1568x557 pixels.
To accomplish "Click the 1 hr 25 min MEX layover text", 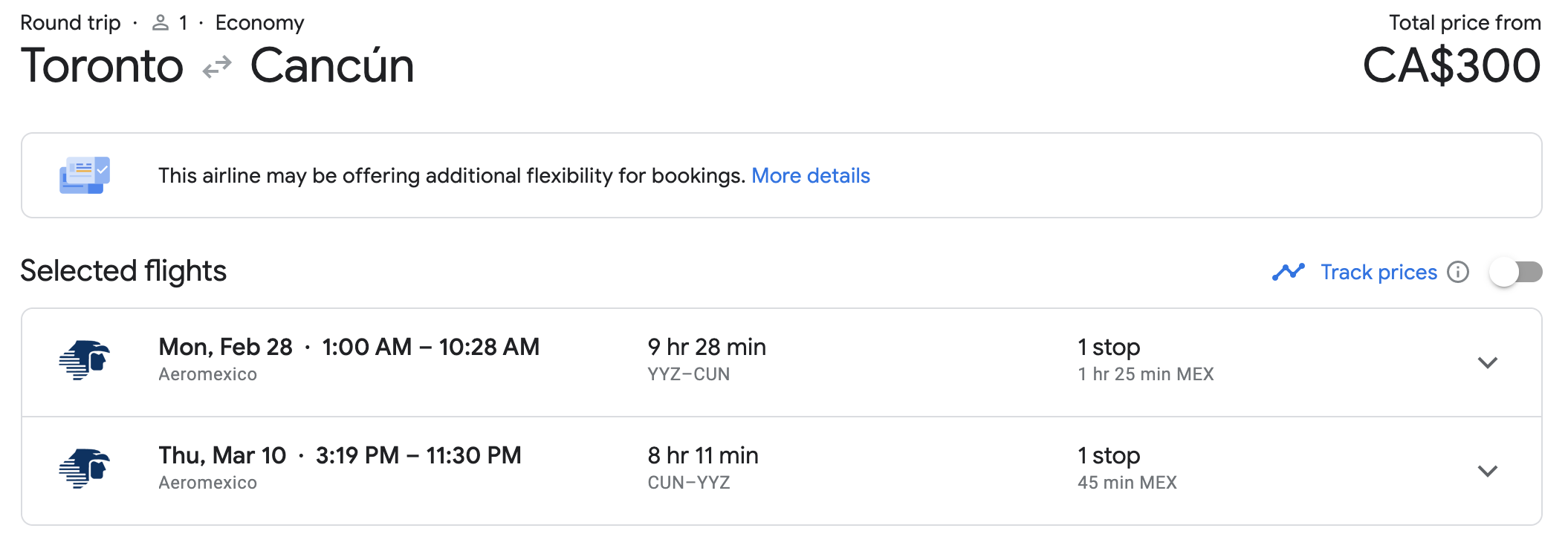I will click(x=1146, y=374).
